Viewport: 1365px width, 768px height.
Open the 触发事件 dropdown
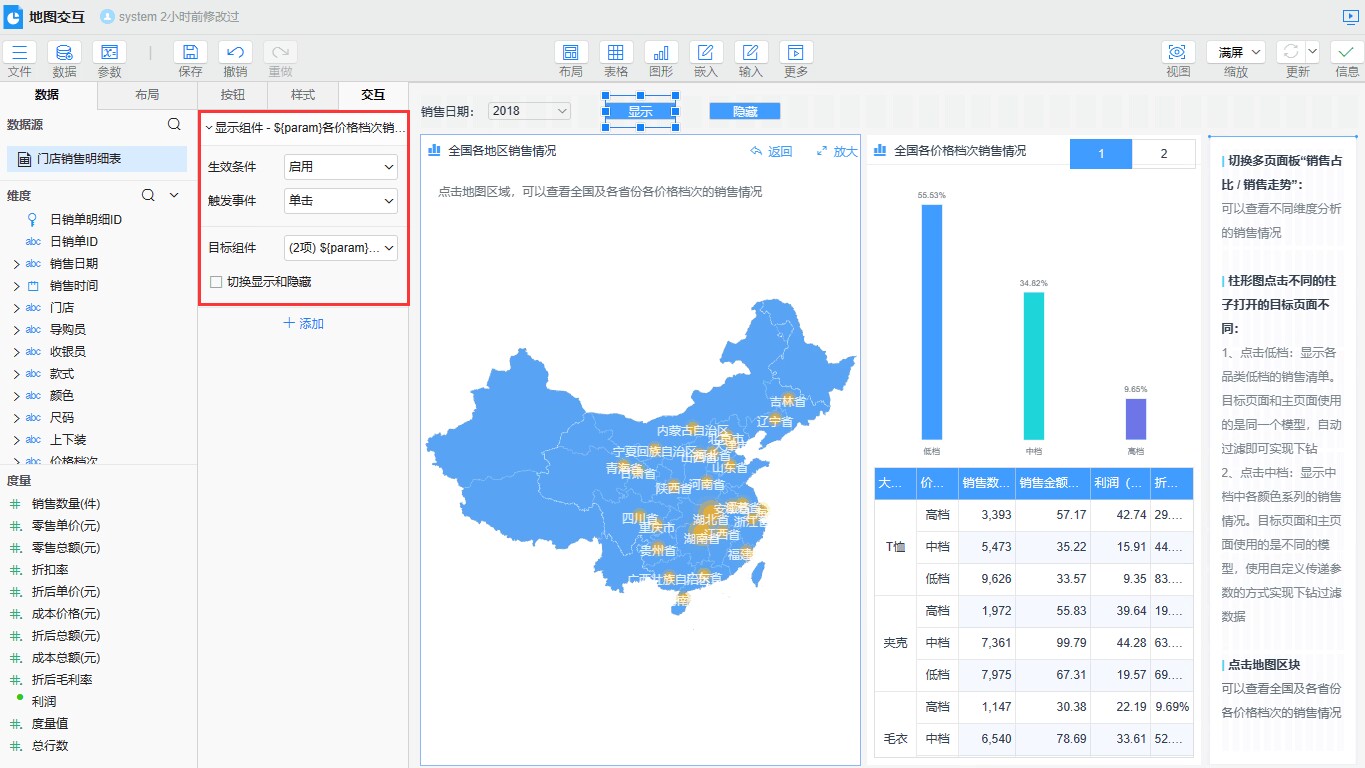(x=341, y=201)
